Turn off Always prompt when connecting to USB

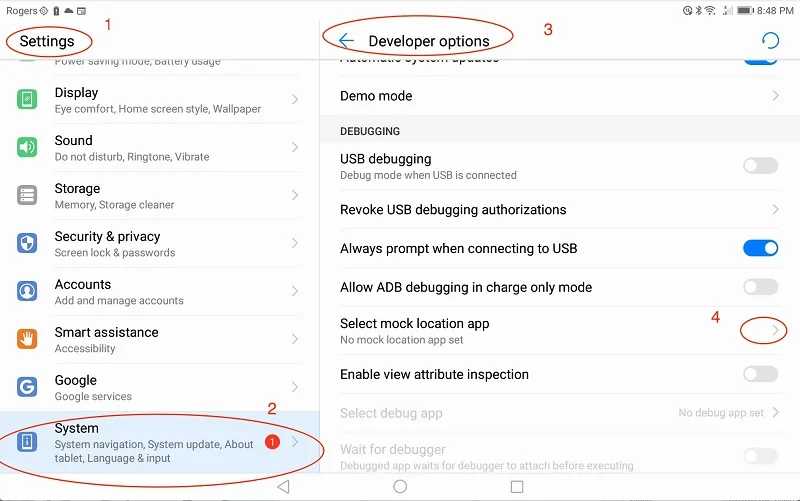[x=760, y=248]
